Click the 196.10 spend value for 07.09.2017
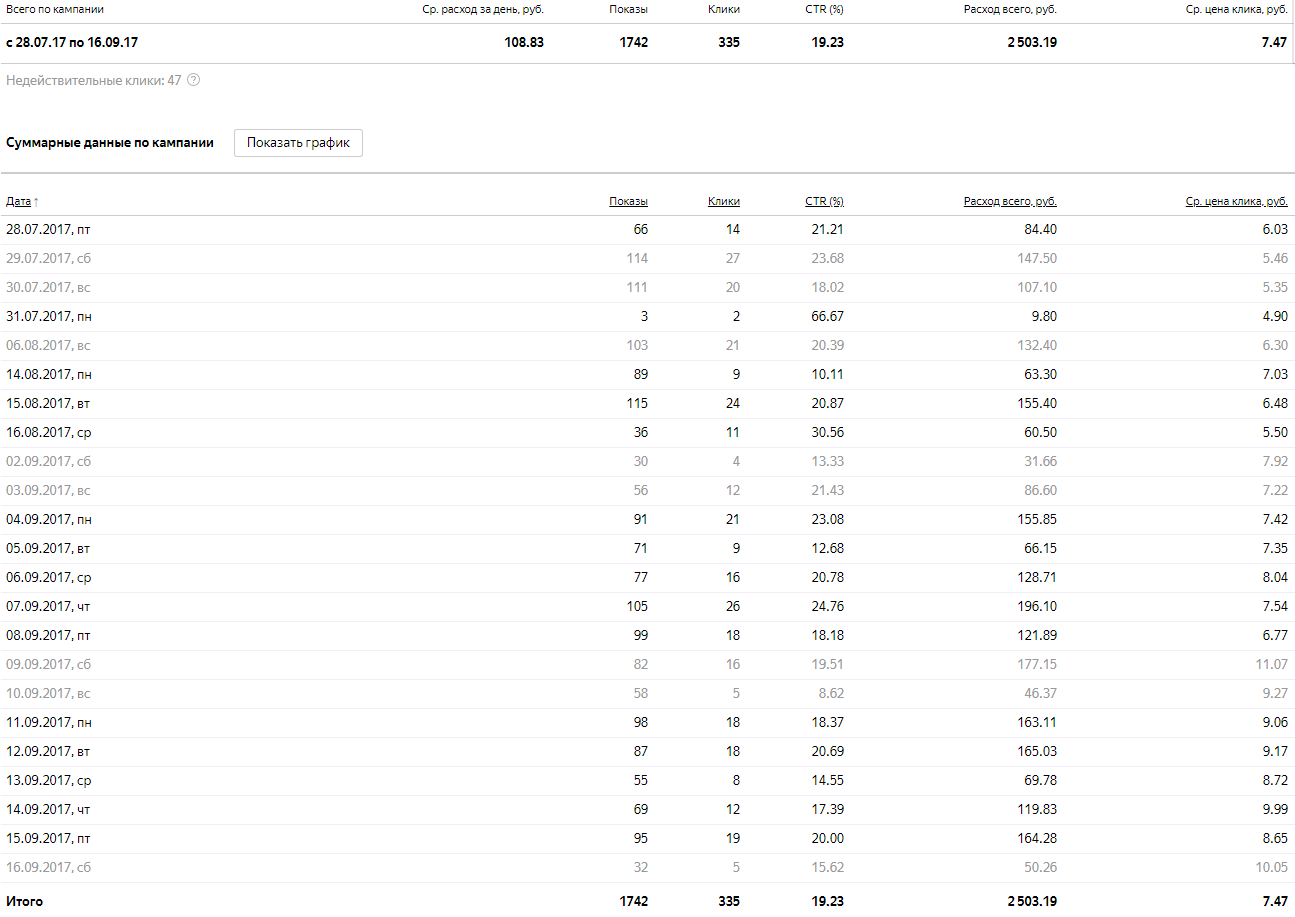Viewport: 1295px width, 917px height. tap(1037, 606)
